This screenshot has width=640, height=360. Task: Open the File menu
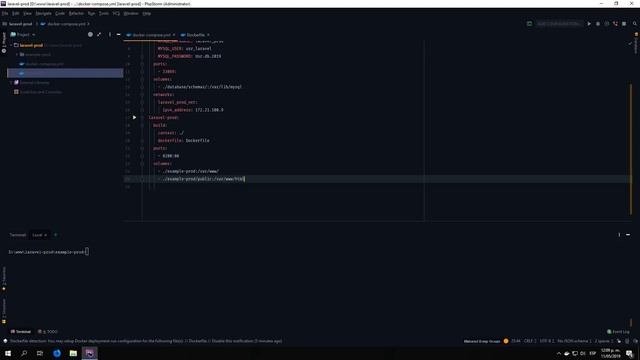5,13
